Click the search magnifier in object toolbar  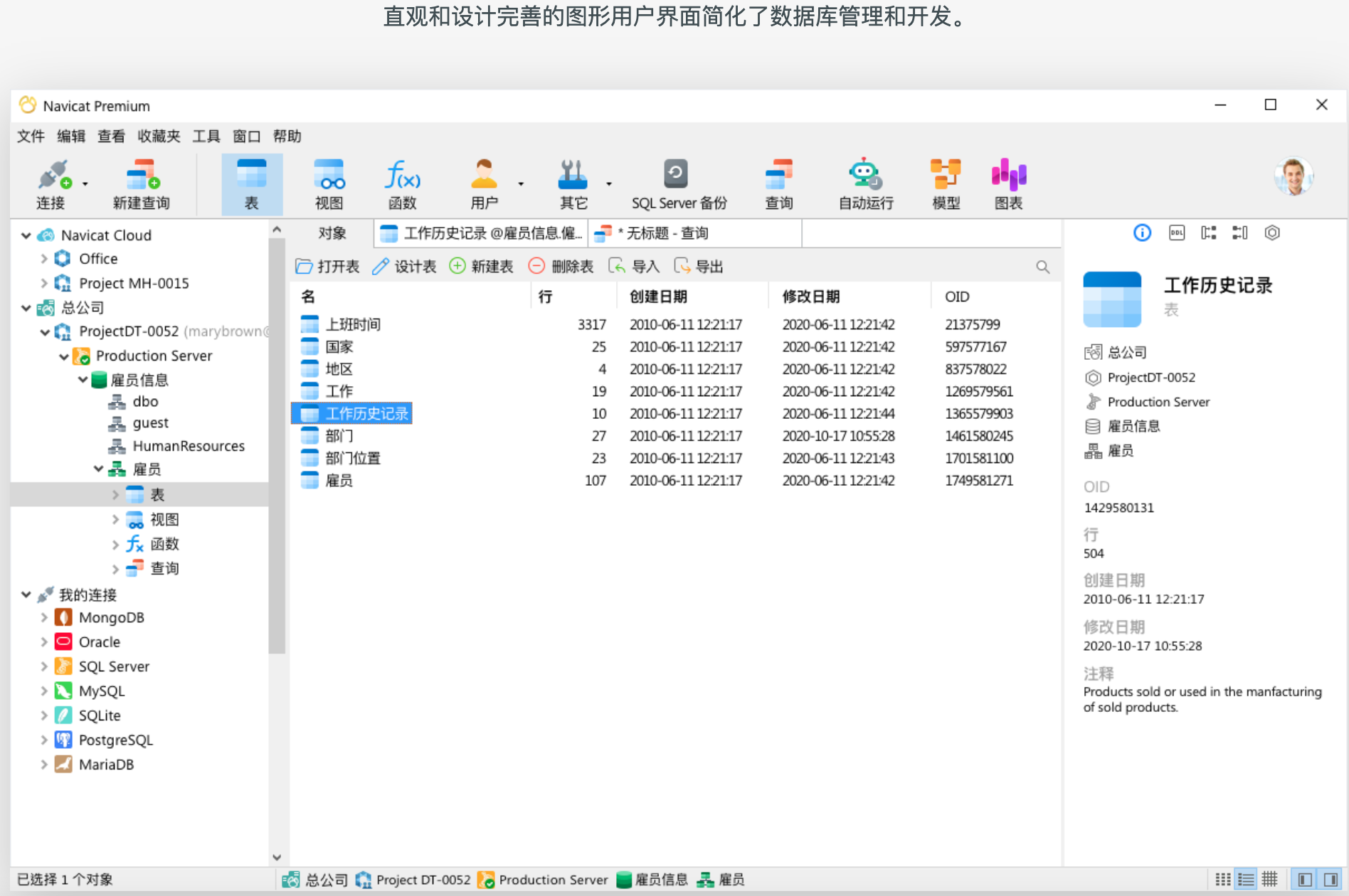point(1042,267)
